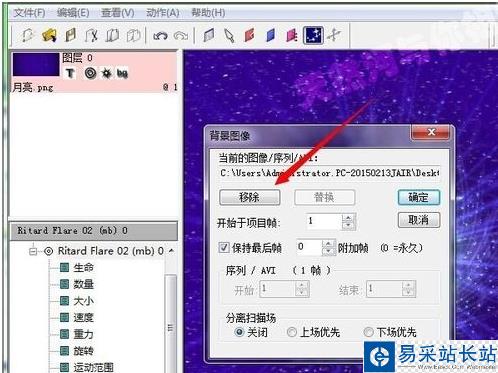
Task: Click the 速度 property icon
Action: click(64, 317)
